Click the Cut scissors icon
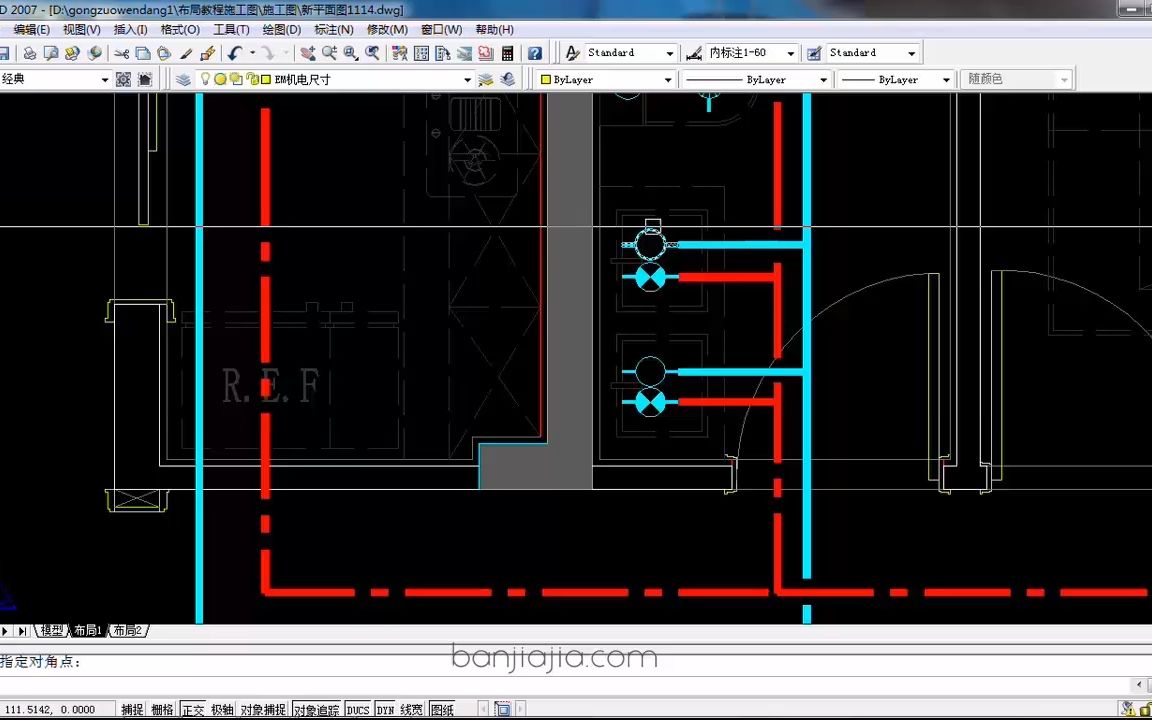 pos(122,53)
